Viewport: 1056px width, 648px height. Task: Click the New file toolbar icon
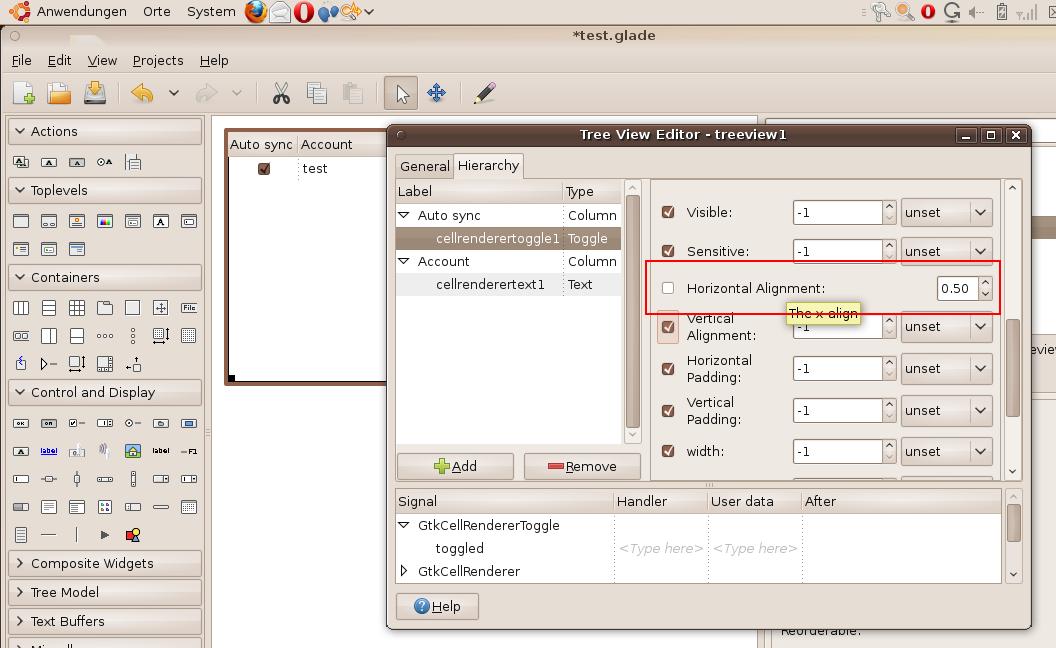click(24, 93)
